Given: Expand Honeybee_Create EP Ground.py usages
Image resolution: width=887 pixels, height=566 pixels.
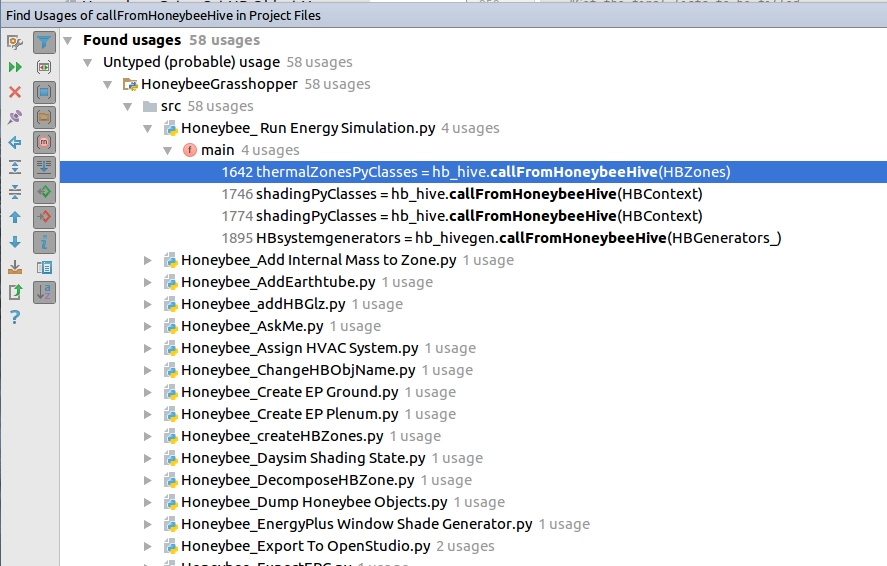Looking at the screenshot, I should pyautogui.click(x=148, y=392).
